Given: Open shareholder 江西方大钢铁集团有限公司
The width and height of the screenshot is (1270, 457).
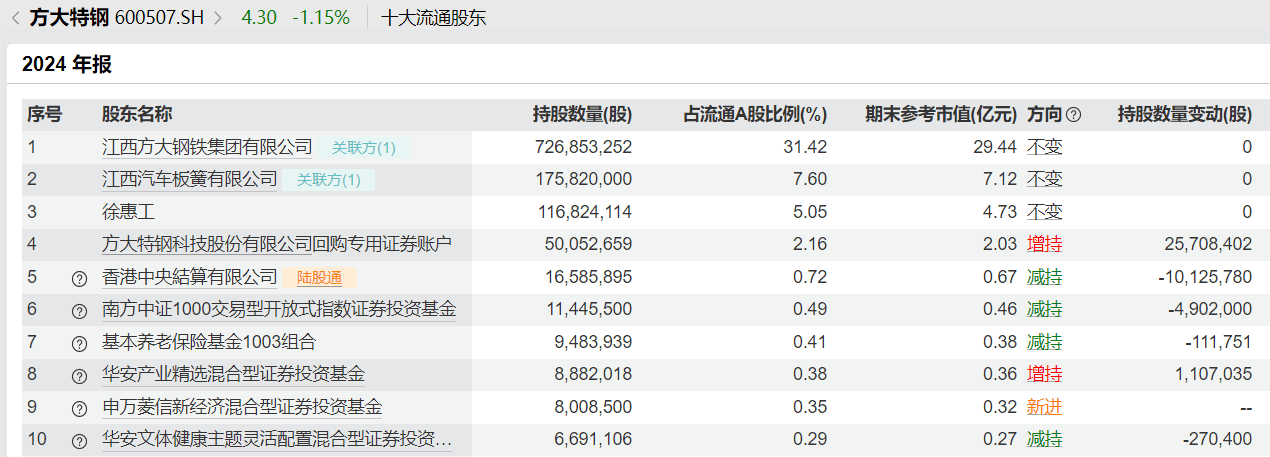Looking at the screenshot, I should tap(207, 147).
